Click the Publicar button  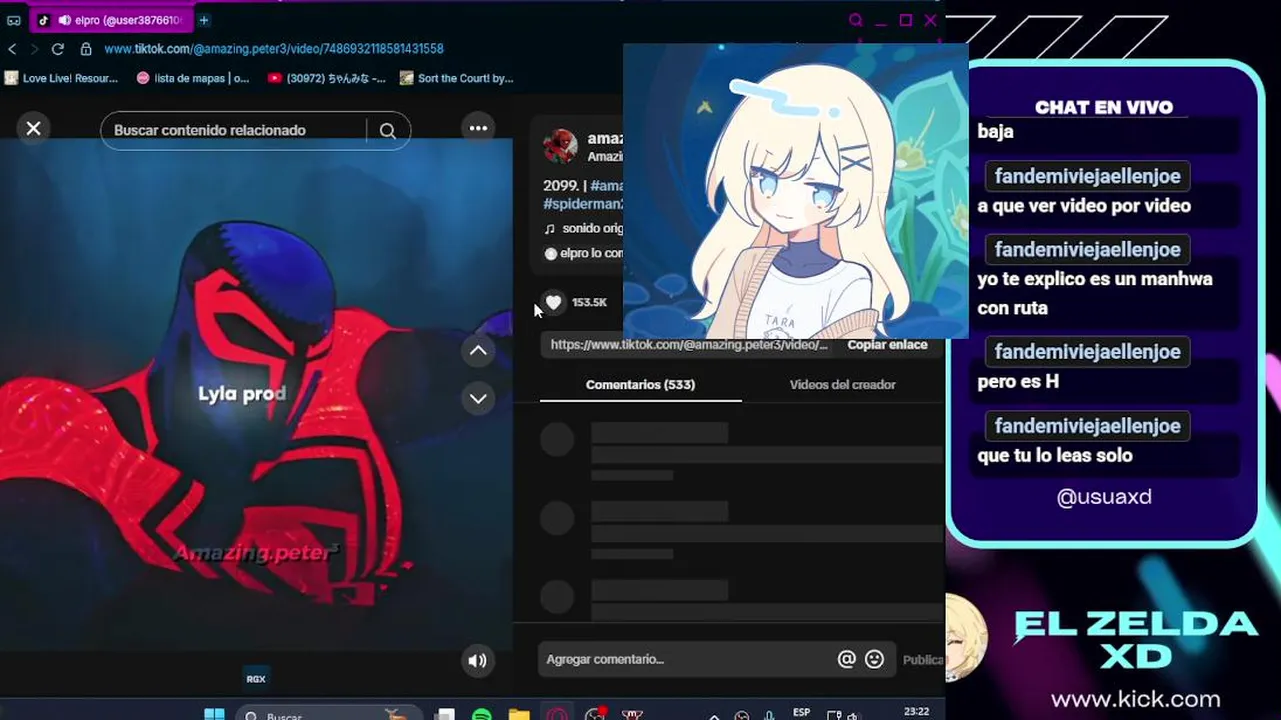click(x=923, y=659)
